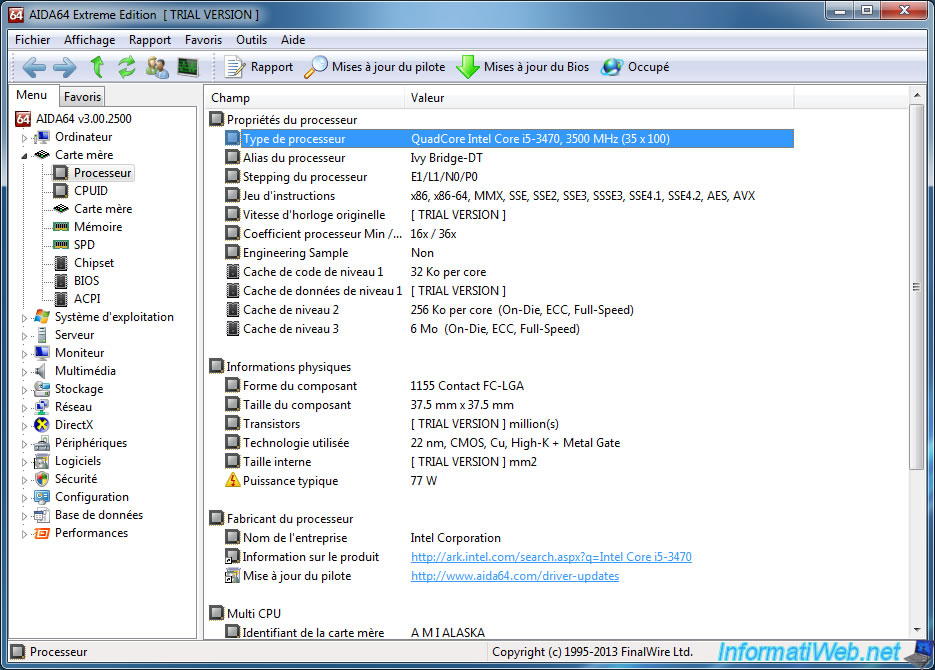The image size is (935, 670).
Task: Select the Cache de niveau 3 row
Action: click(x=509, y=328)
